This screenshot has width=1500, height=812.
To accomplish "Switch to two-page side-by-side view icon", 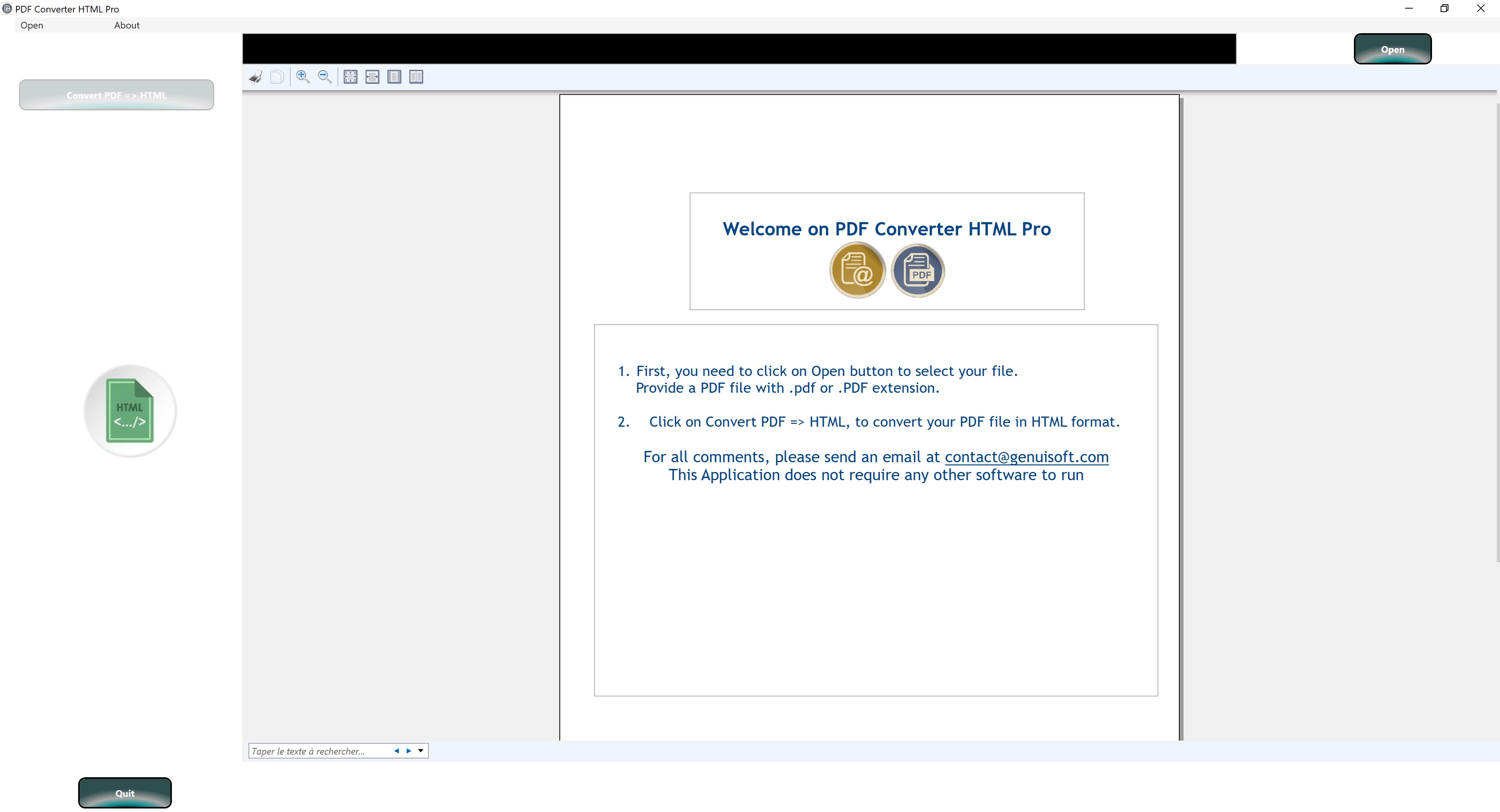I will click(x=416, y=77).
